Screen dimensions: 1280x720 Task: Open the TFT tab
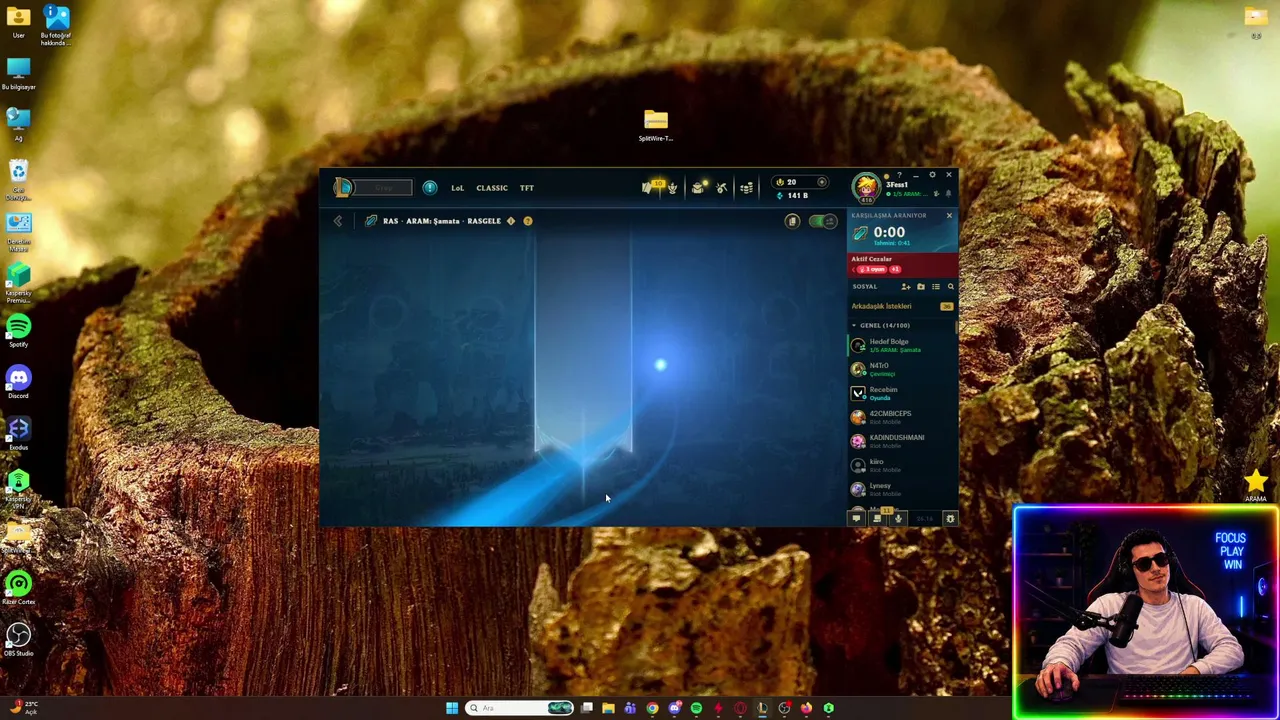(527, 188)
